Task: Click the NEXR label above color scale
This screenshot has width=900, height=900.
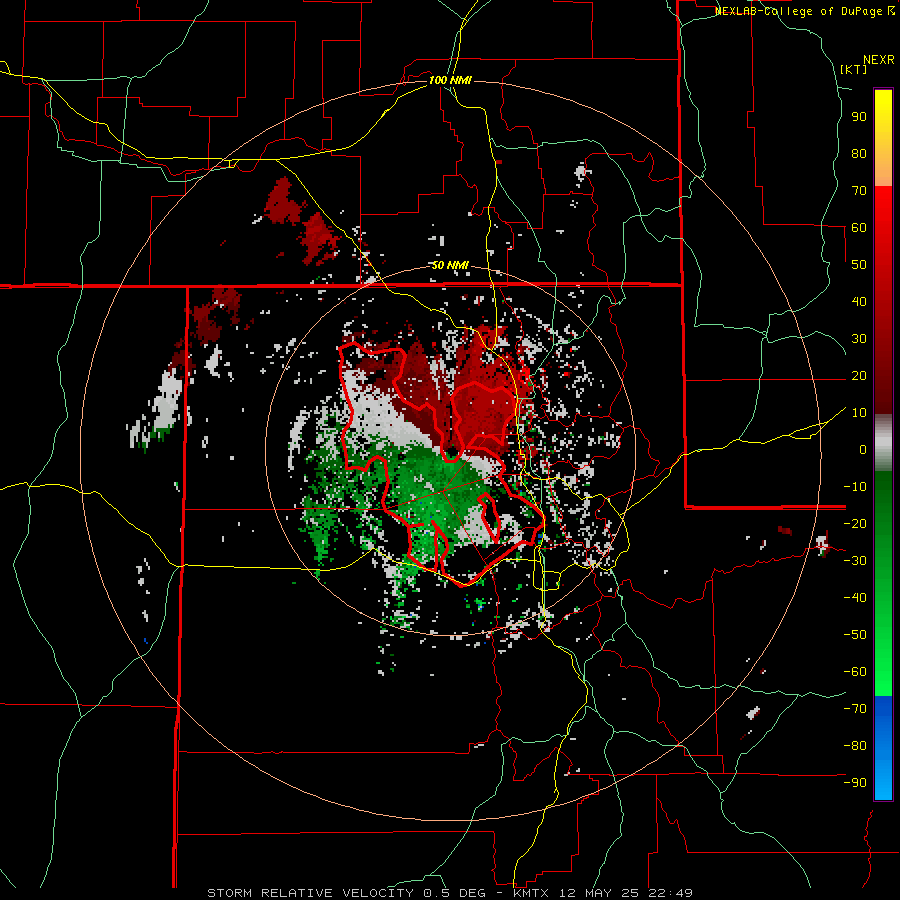Action: [x=879, y=60]
